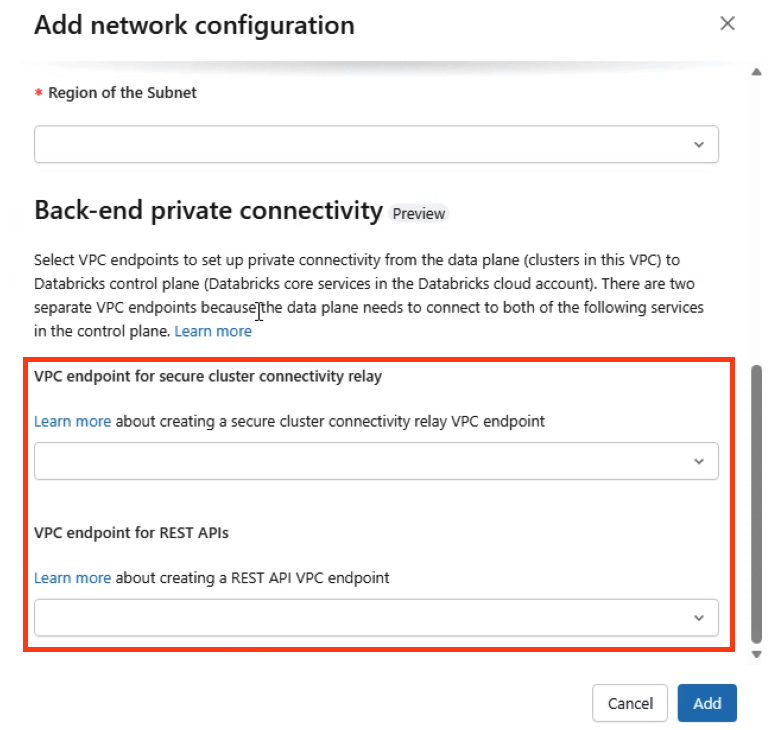
Task: Click the secure cluster connectivity relay field label
Action: [208, 377]
